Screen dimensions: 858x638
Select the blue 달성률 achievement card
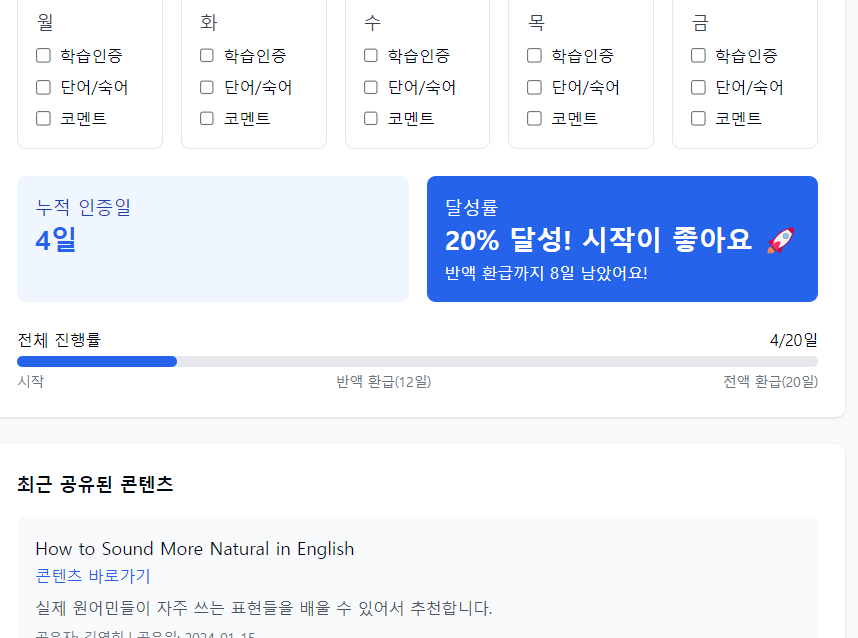point(622,239)
